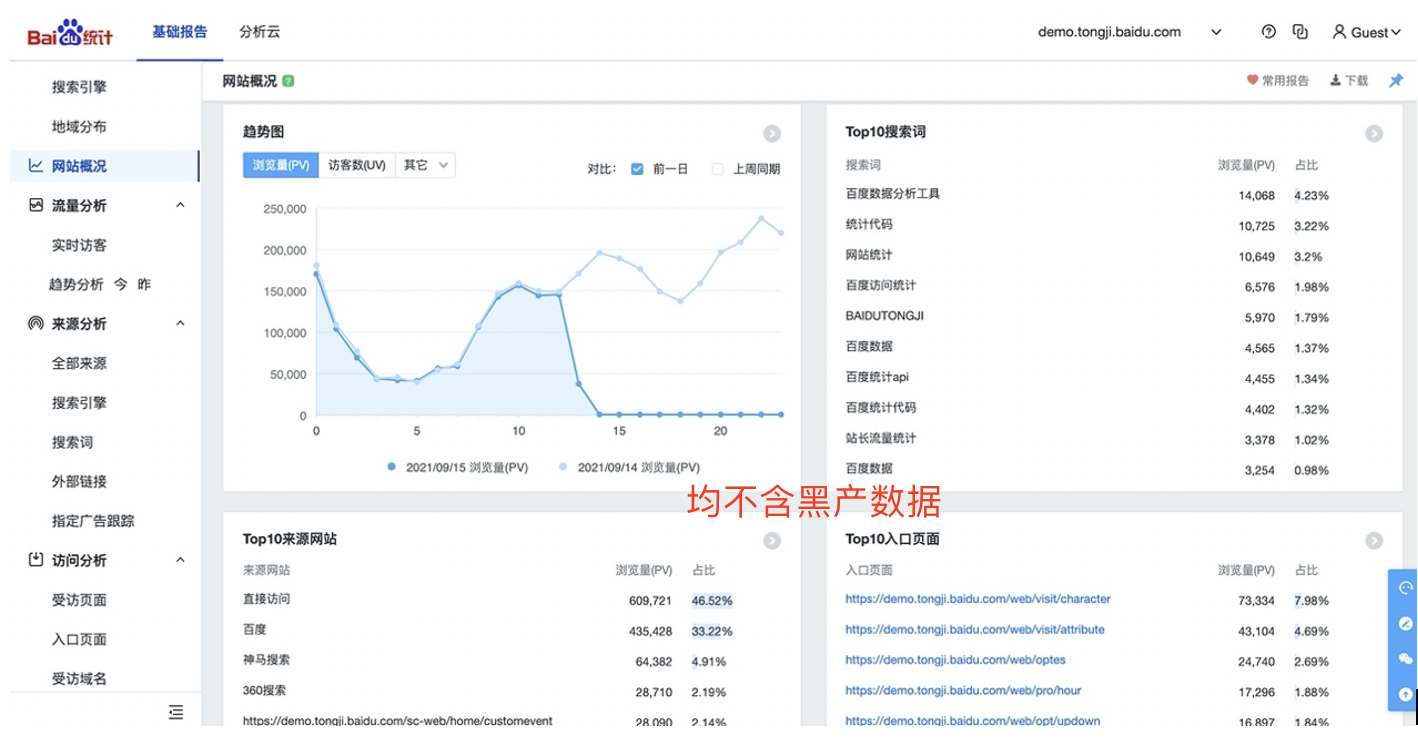This screenshot has height=742, width=1418.
Task: Enable the 上周同期 comparison checkbox
Action: [717, 169]
